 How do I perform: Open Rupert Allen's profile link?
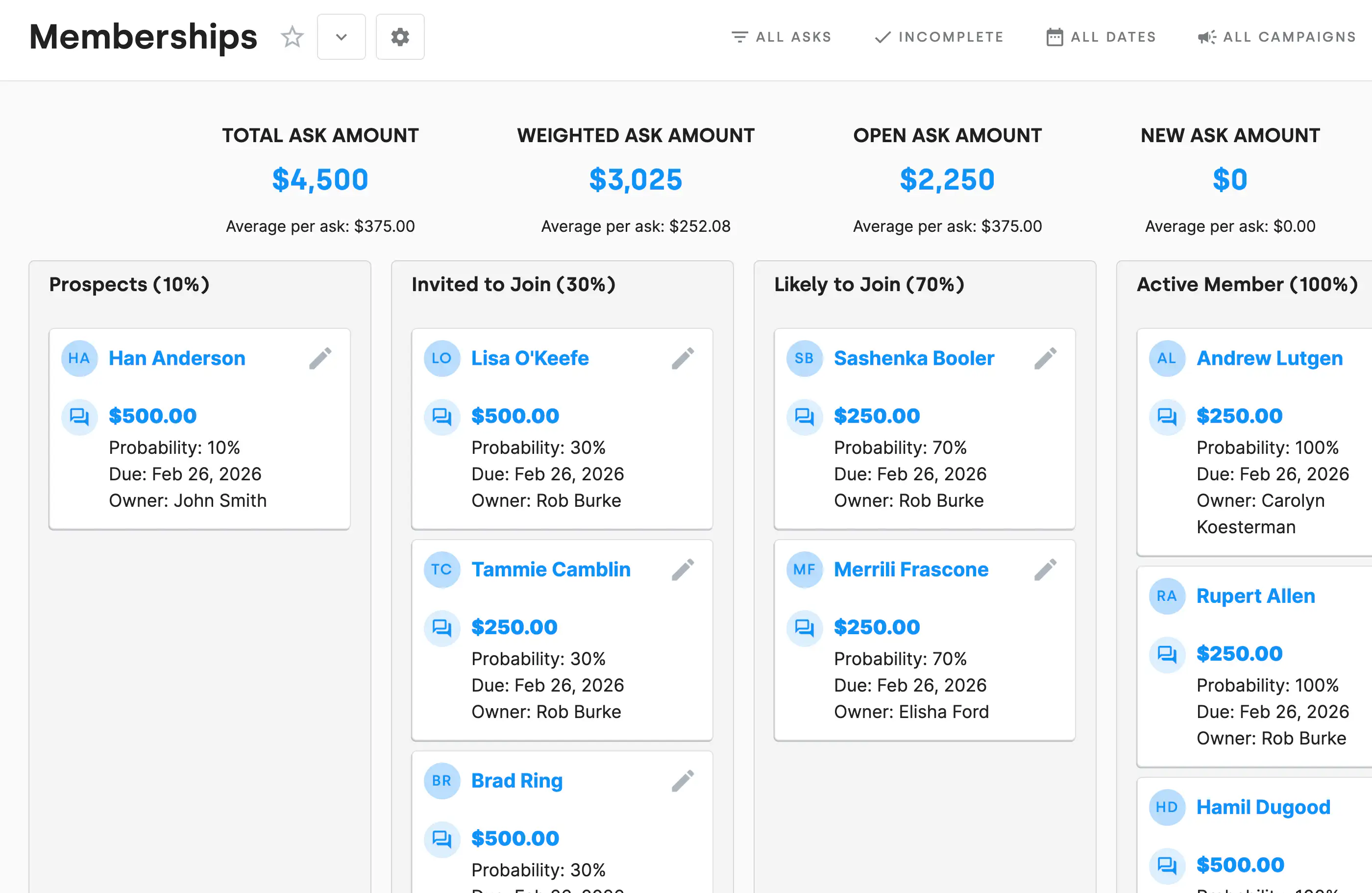(1256, 596)
